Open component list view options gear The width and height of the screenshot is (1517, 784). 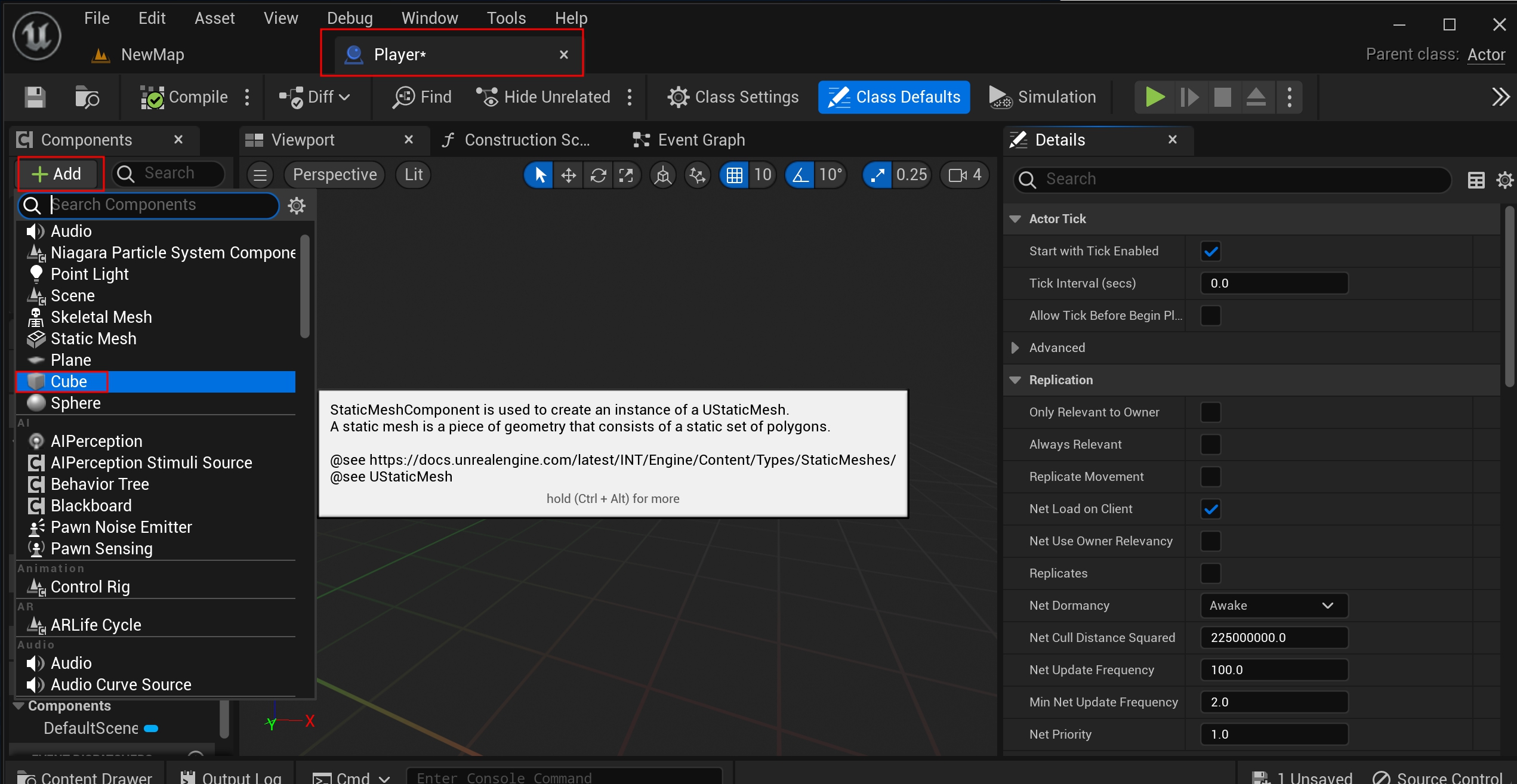click(x=297, y=205)
